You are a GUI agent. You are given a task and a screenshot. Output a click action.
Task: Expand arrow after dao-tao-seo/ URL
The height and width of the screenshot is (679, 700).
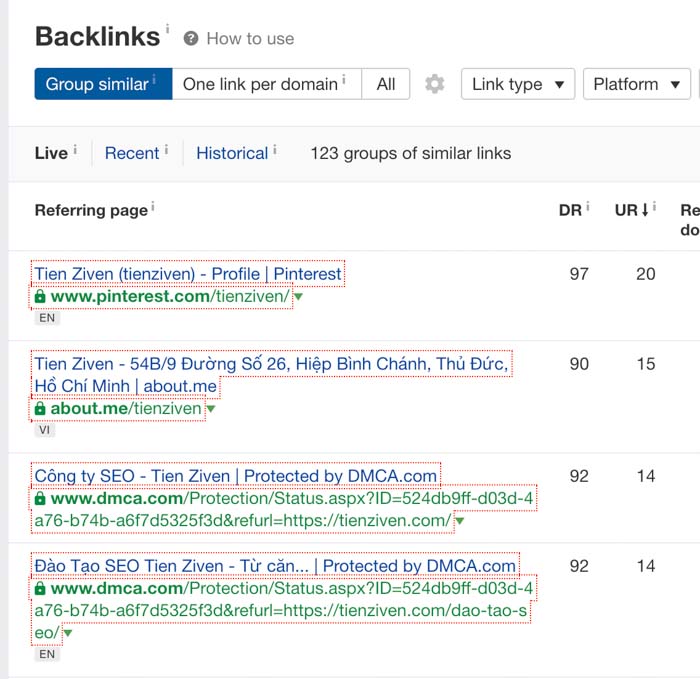[x=67, y=633]
